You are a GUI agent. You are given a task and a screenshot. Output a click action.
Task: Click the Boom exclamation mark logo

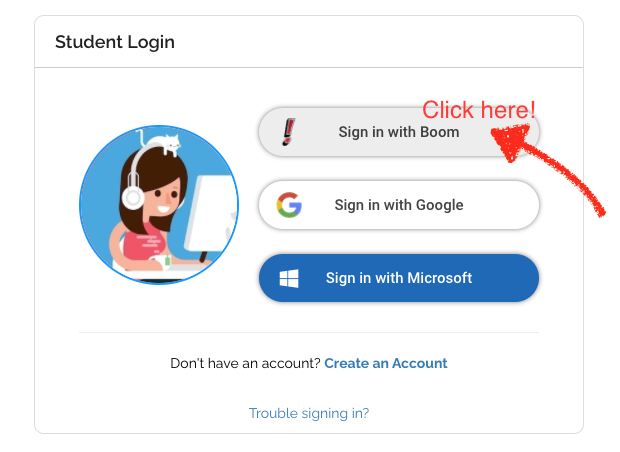289,132
